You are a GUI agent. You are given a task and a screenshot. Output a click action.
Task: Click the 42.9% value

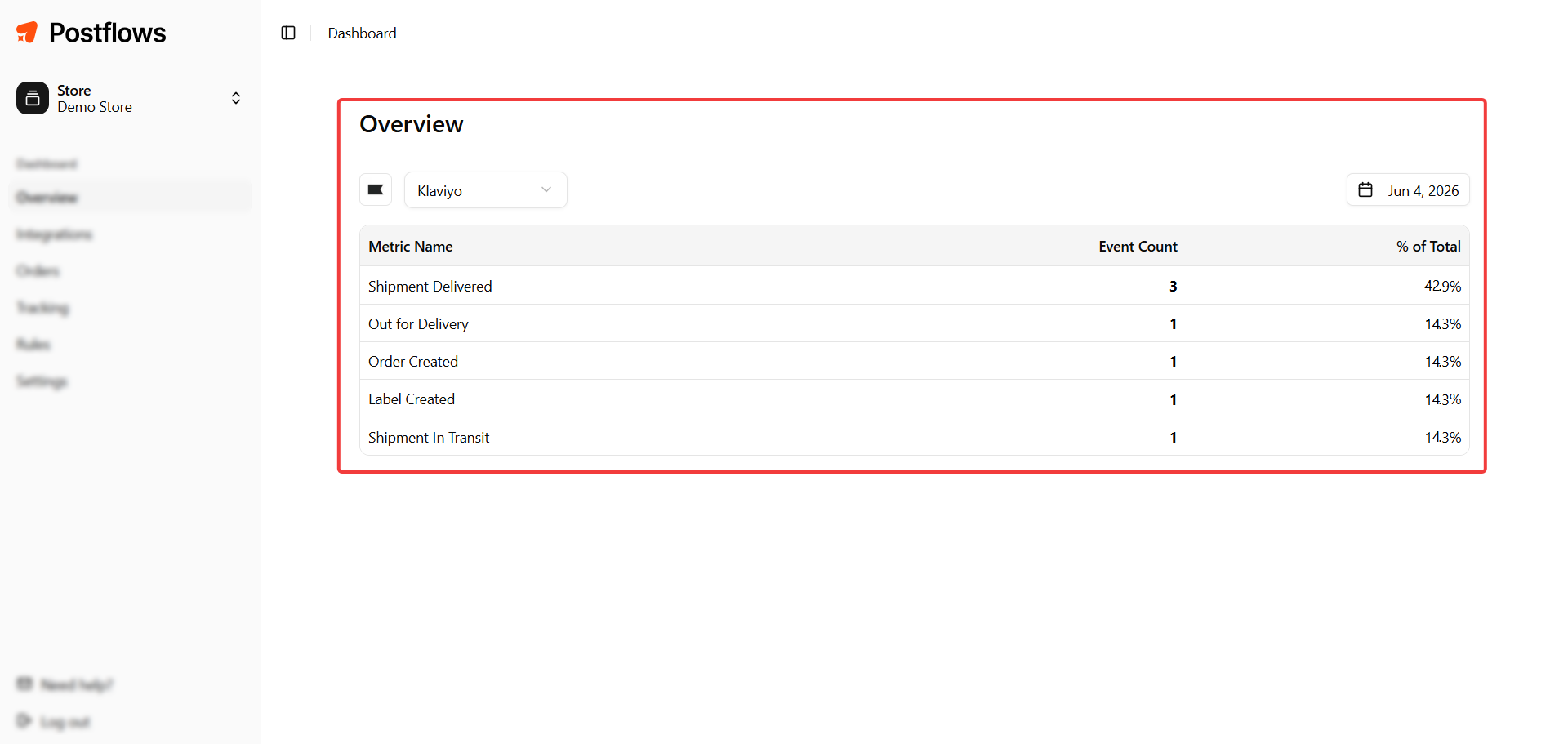pyautogui.click(x=1442, y=286)
